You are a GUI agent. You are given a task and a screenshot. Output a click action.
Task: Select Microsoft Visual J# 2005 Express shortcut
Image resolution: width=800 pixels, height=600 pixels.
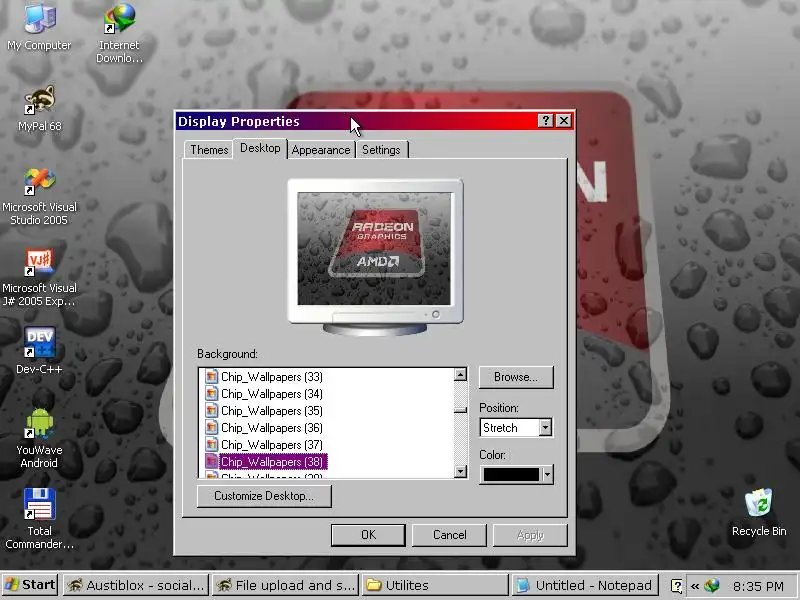point(39,277)
